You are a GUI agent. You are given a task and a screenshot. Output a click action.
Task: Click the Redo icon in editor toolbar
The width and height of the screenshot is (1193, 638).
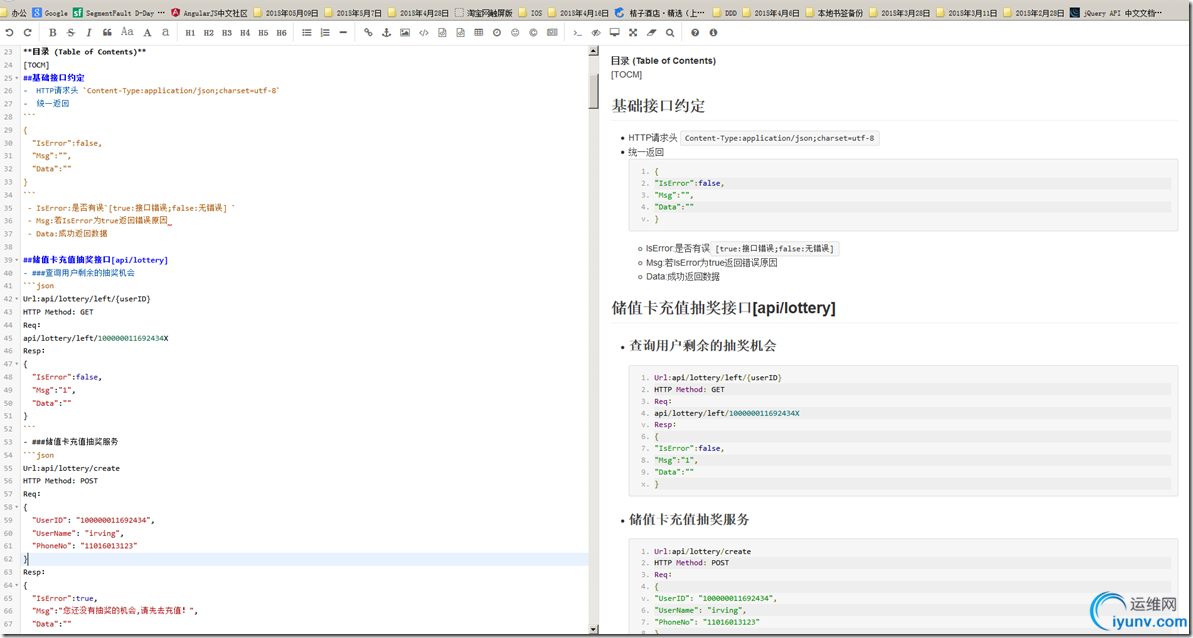tap(27, 33)
